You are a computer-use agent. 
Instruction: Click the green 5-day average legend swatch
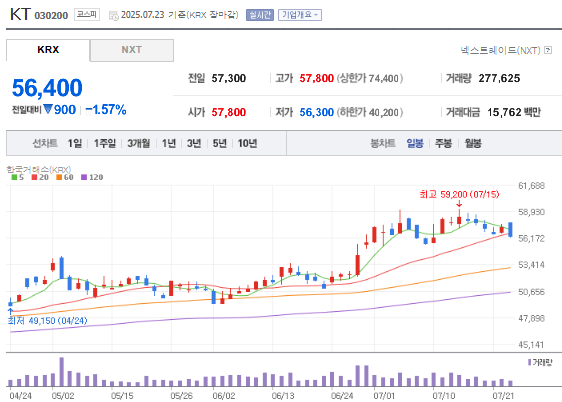(x=14, y=177)
